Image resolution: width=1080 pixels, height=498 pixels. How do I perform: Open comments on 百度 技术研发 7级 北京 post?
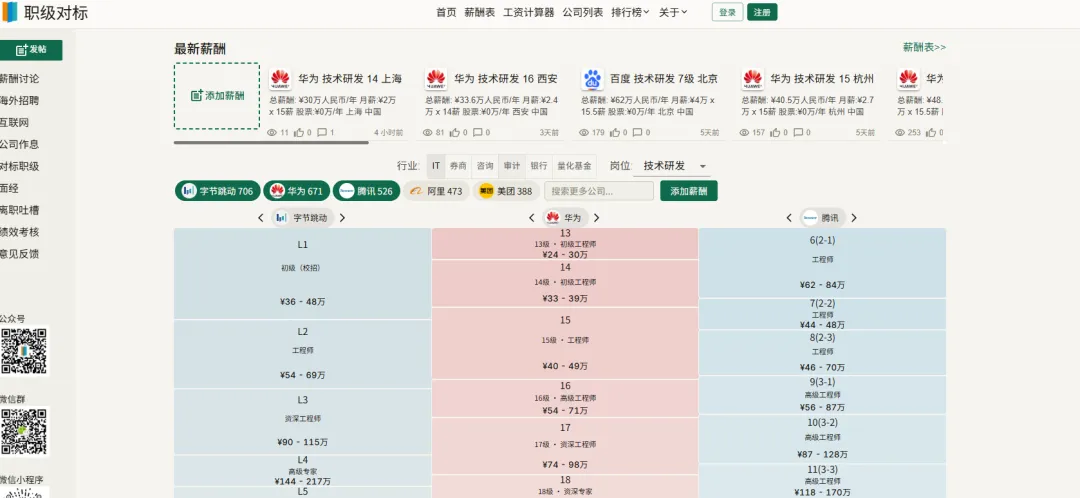pyautogui.click(x=638, y=132)
